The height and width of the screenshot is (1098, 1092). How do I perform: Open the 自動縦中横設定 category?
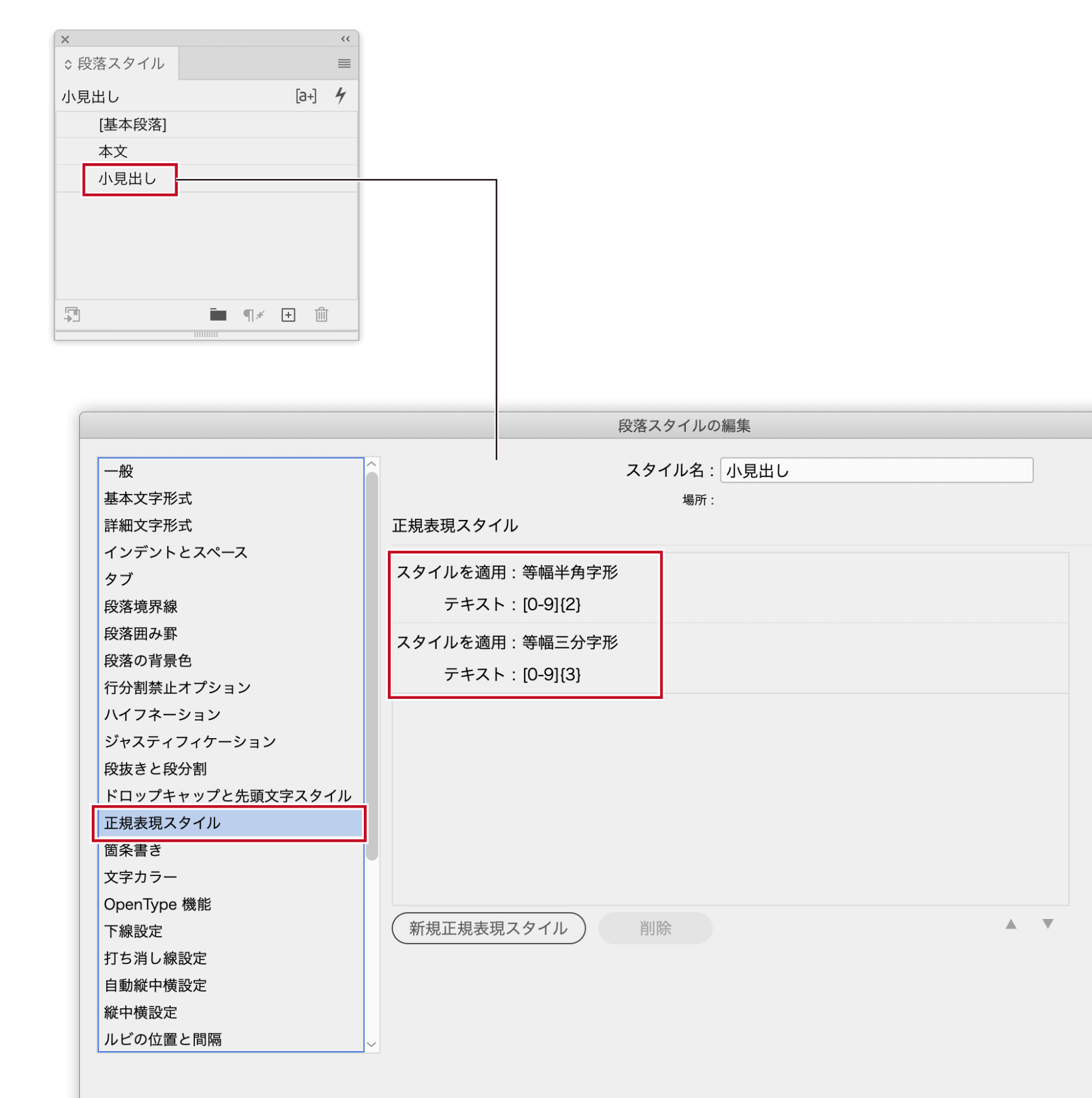[x=231, y=985]
